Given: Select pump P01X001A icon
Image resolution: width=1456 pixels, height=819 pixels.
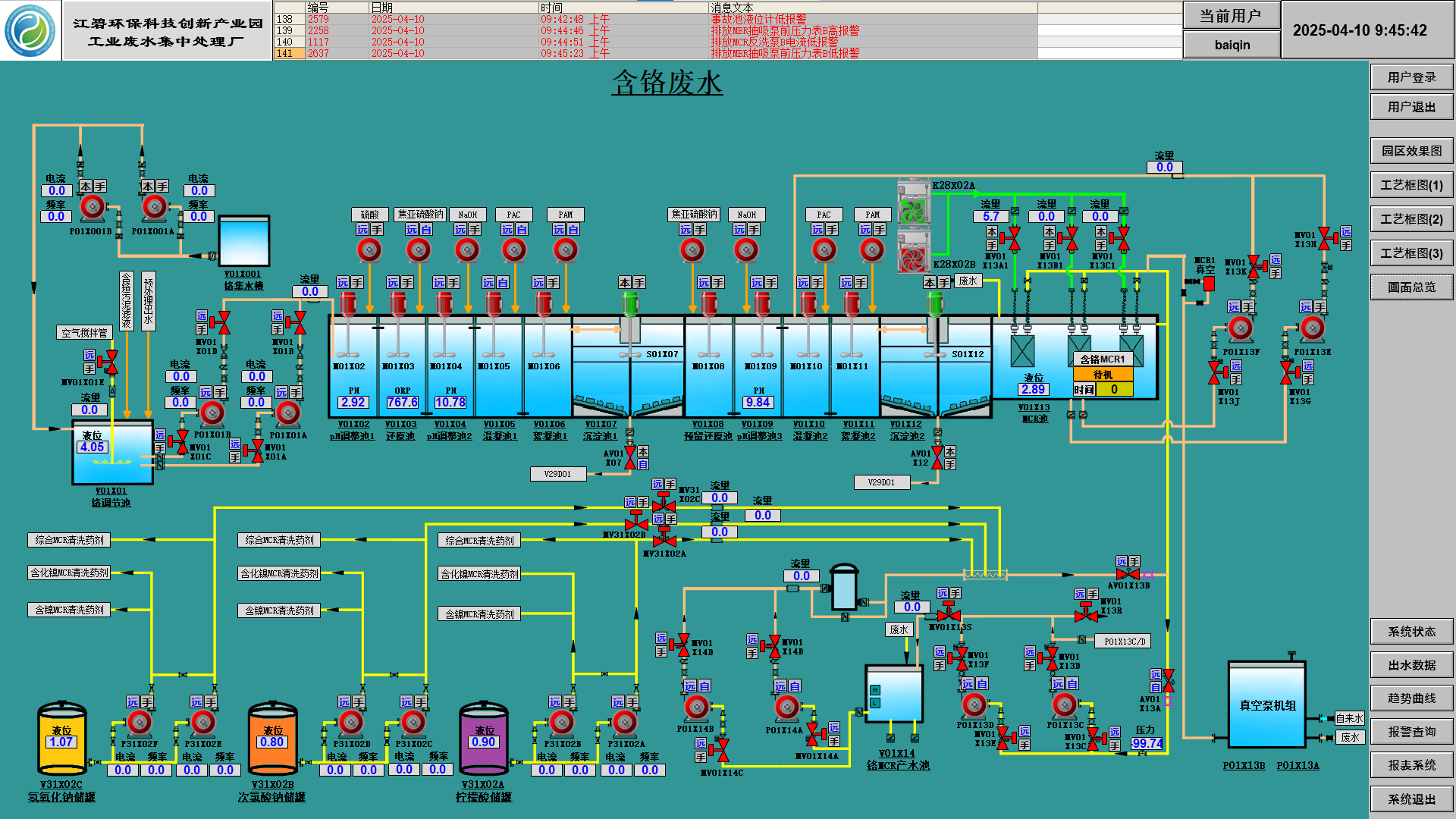Looking at the screenshot, I should pos(155,206).
